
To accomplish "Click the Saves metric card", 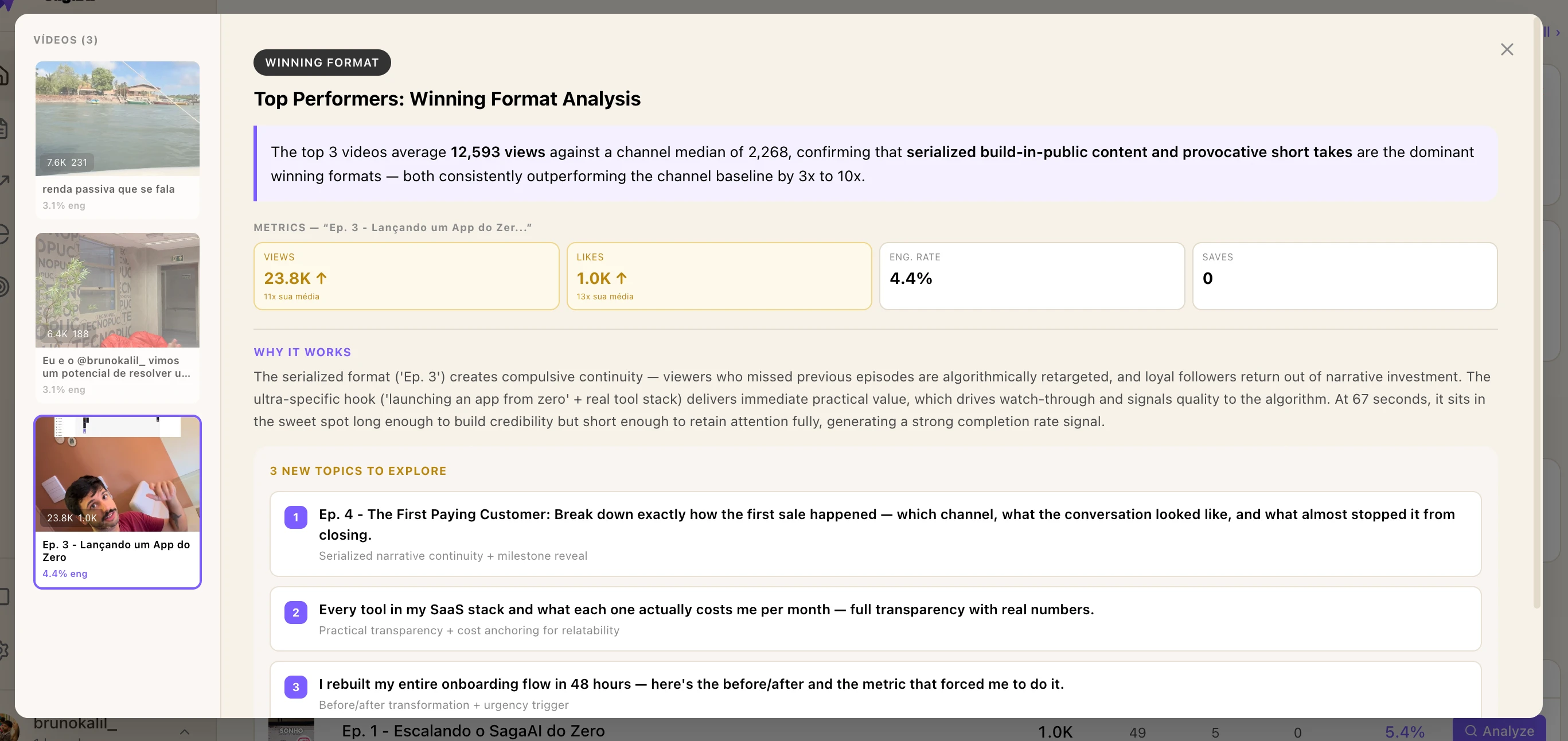I will 1344,276.
